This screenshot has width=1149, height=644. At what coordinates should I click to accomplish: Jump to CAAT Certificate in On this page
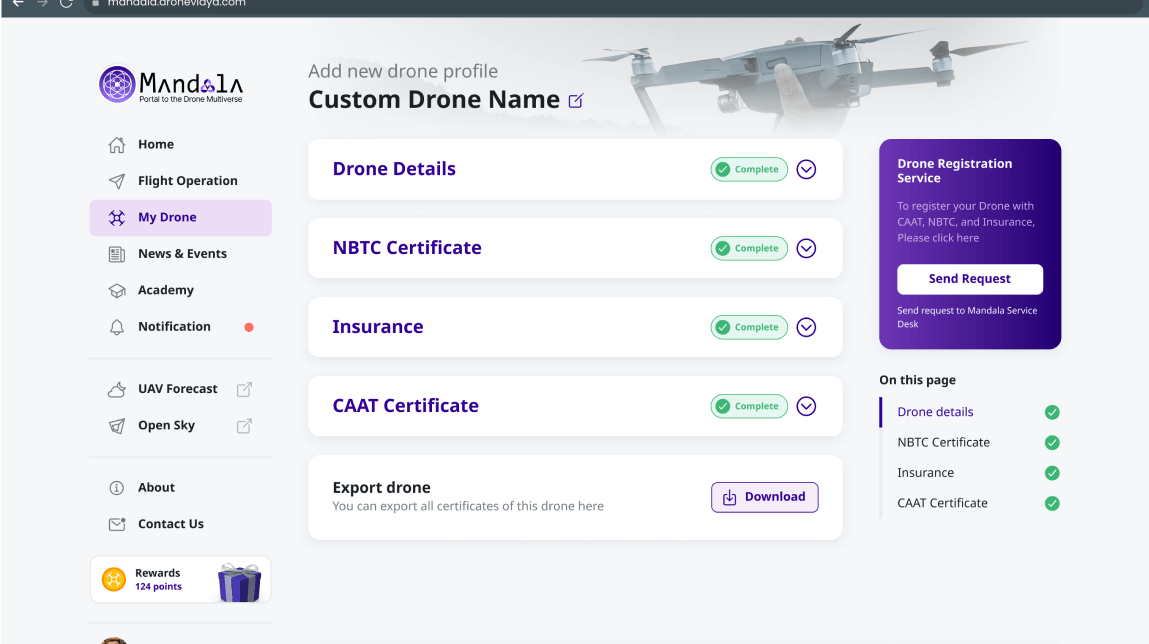942,503
